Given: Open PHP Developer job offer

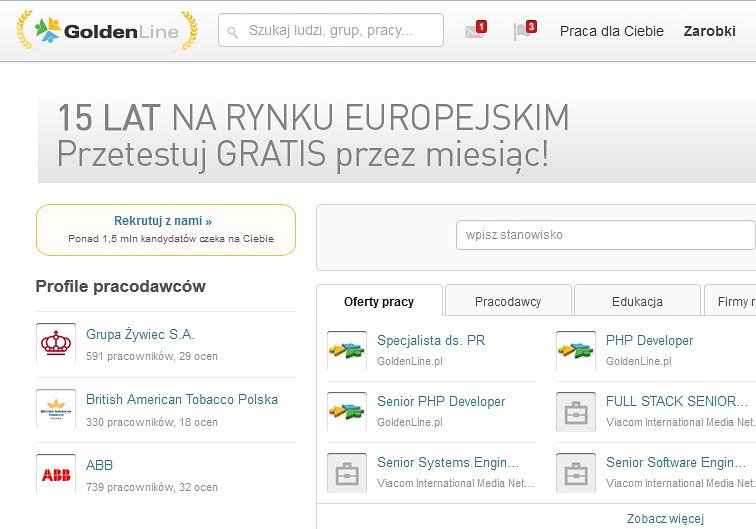Looking at the screenshot, I should coord(649,340).
